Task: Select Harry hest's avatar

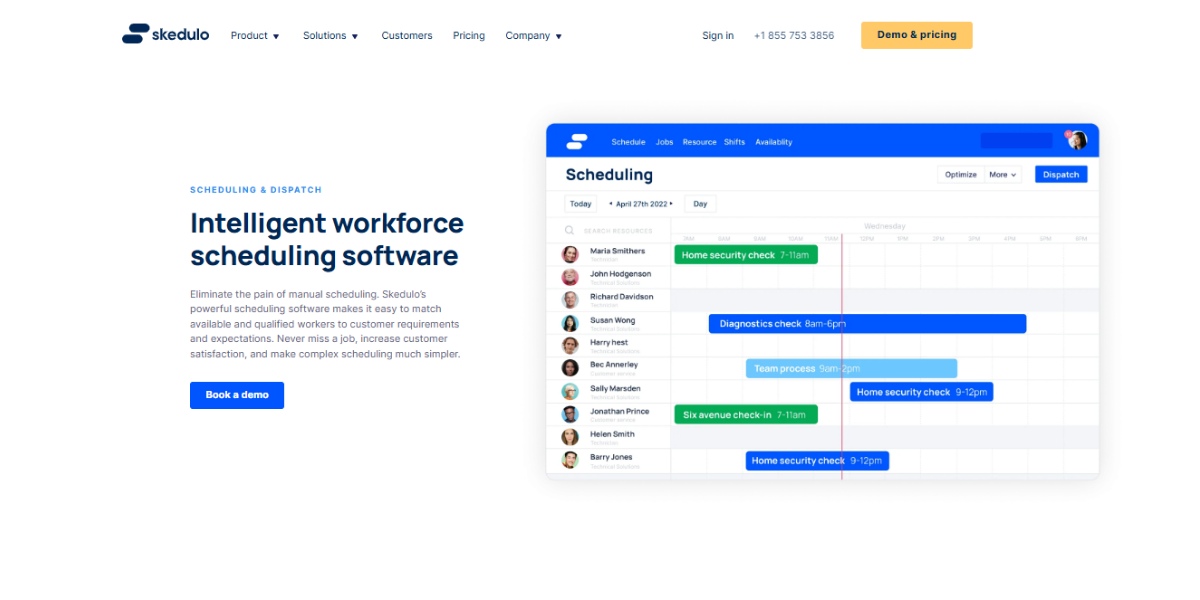Action: pyautogui.click(x=570, y=346)
